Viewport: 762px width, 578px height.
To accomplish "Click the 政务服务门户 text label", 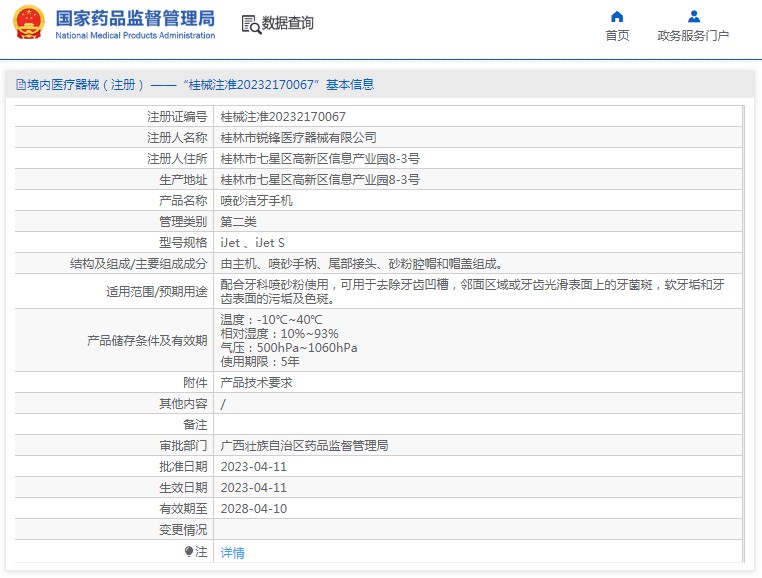I will [693, 35].
